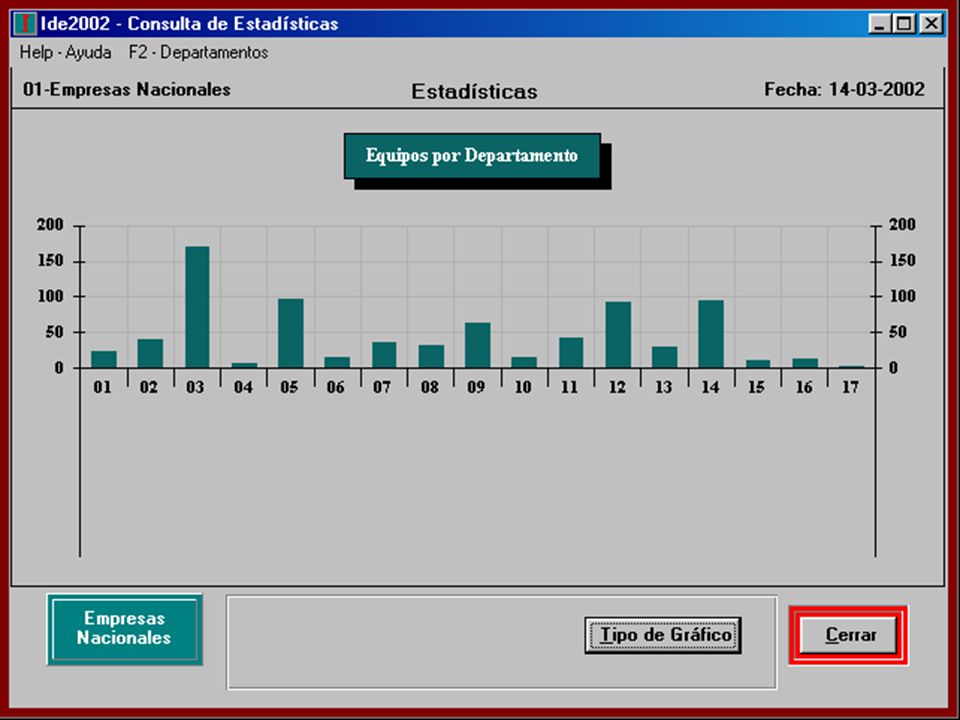Screen dimensions: 960x720
Task: Click the x-axis label 17
Action: 850,387
